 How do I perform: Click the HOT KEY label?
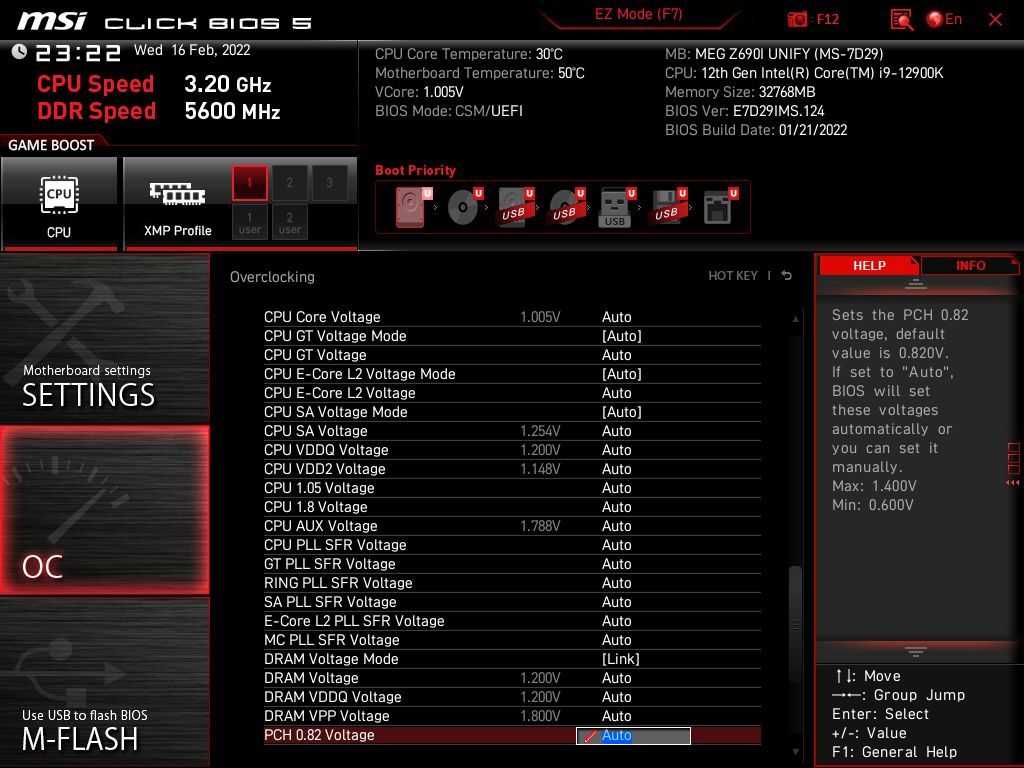(733, 276)
